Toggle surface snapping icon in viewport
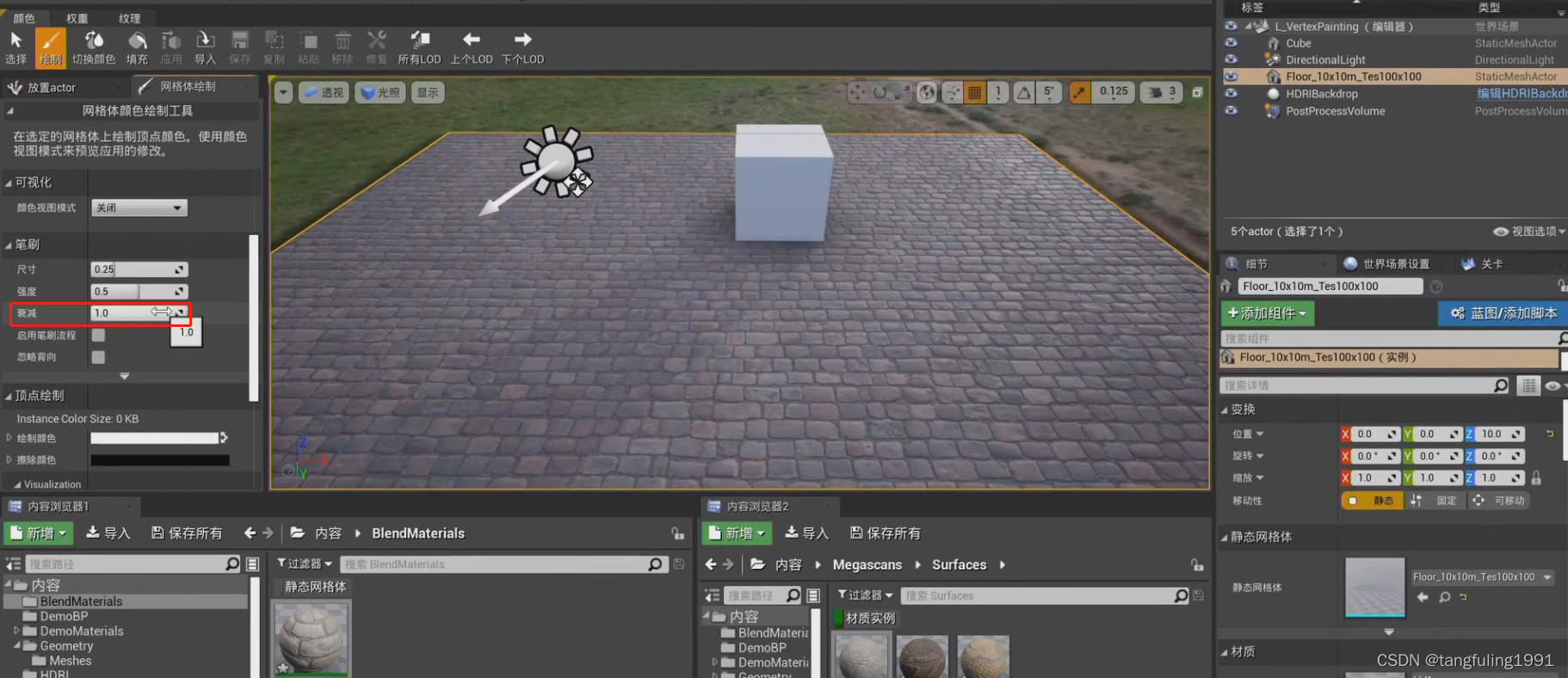Image resolution: width=1568 pixels, height=678 pixels. (x=952, y=92)
